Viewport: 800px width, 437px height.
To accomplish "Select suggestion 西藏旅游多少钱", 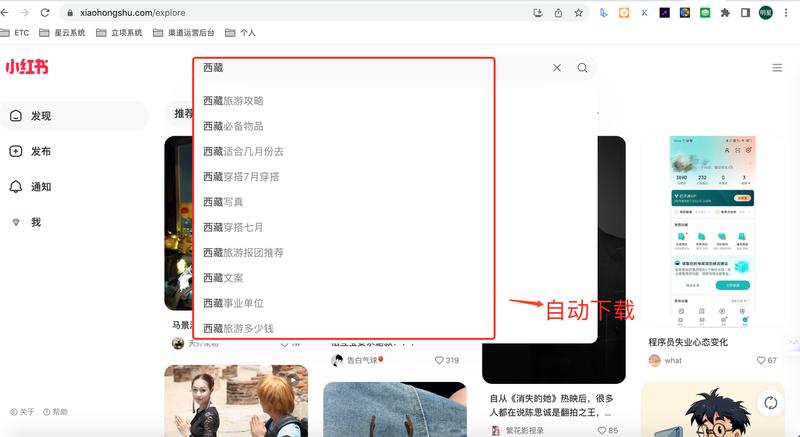I will pos(238,328).
